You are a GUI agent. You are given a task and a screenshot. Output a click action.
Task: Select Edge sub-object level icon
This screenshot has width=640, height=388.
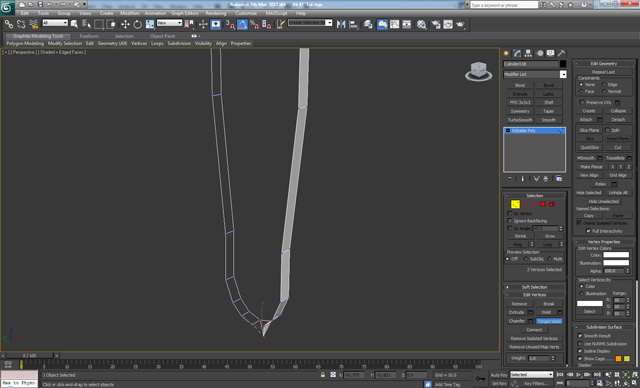(x=525, y=204)
